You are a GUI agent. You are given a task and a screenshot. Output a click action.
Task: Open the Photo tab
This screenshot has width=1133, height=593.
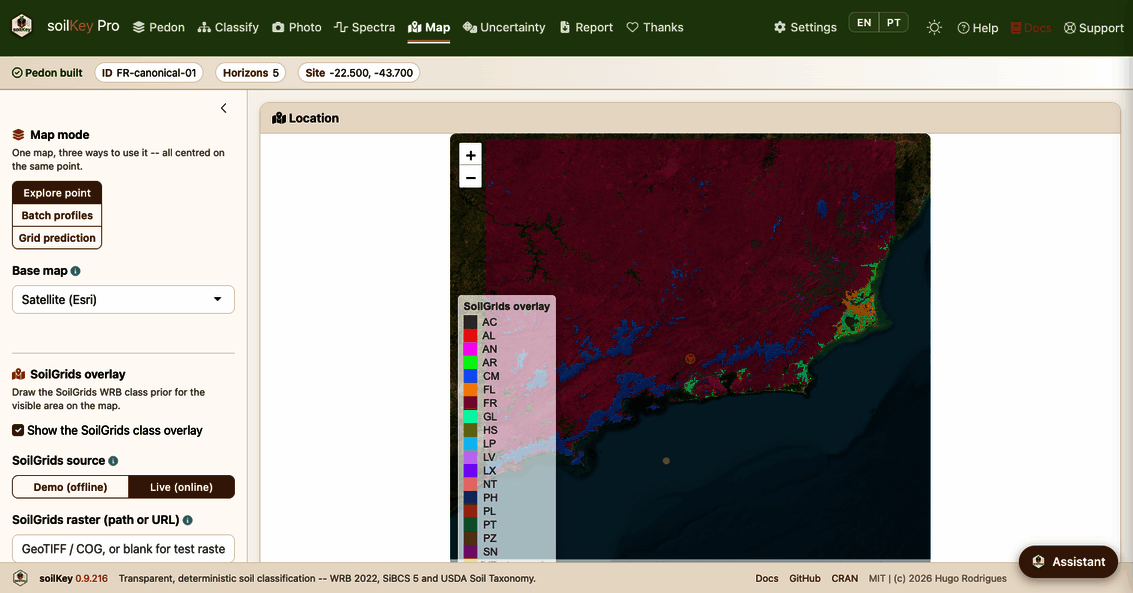(x=296, y=27)
